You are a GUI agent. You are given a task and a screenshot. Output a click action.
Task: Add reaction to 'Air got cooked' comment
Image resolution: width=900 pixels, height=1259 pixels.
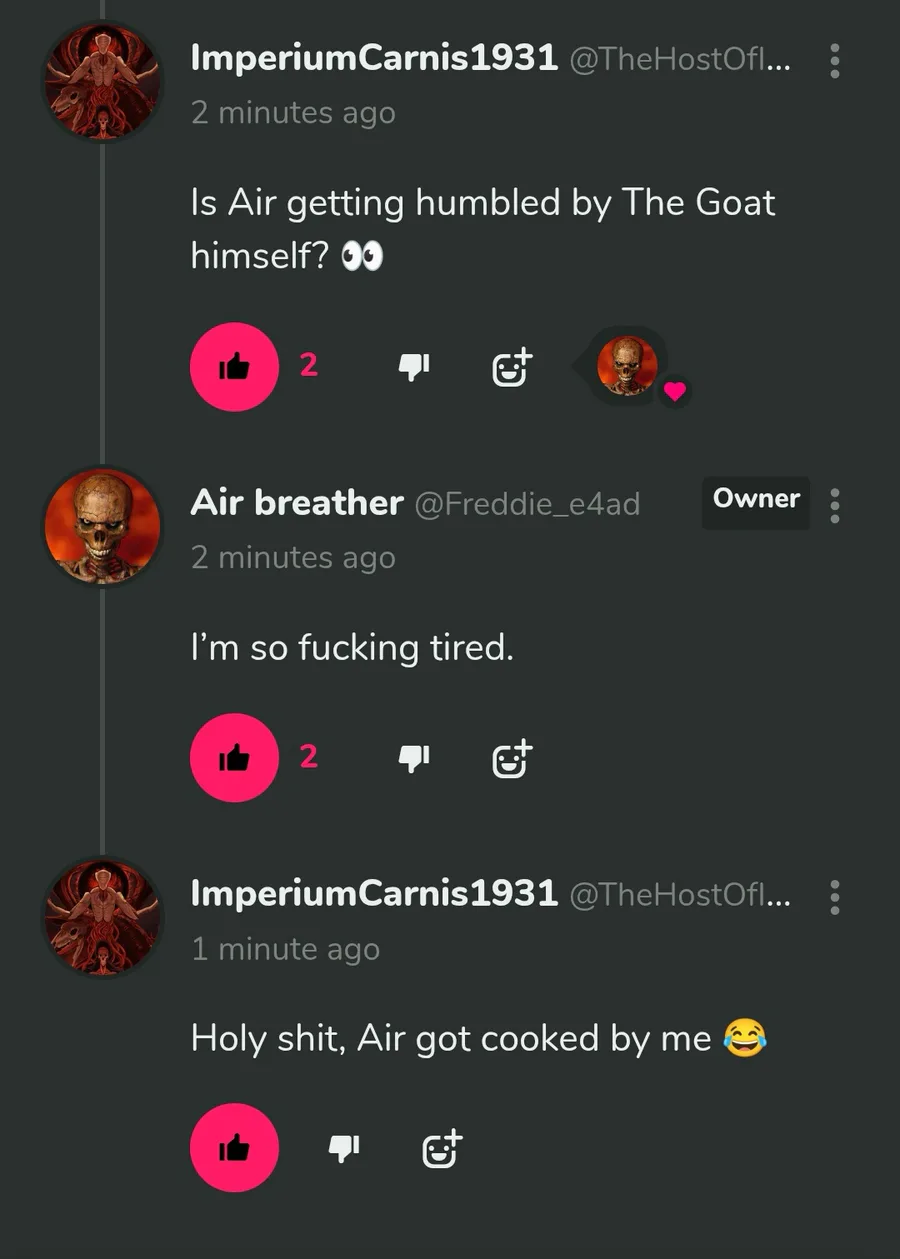point(442,1149)
